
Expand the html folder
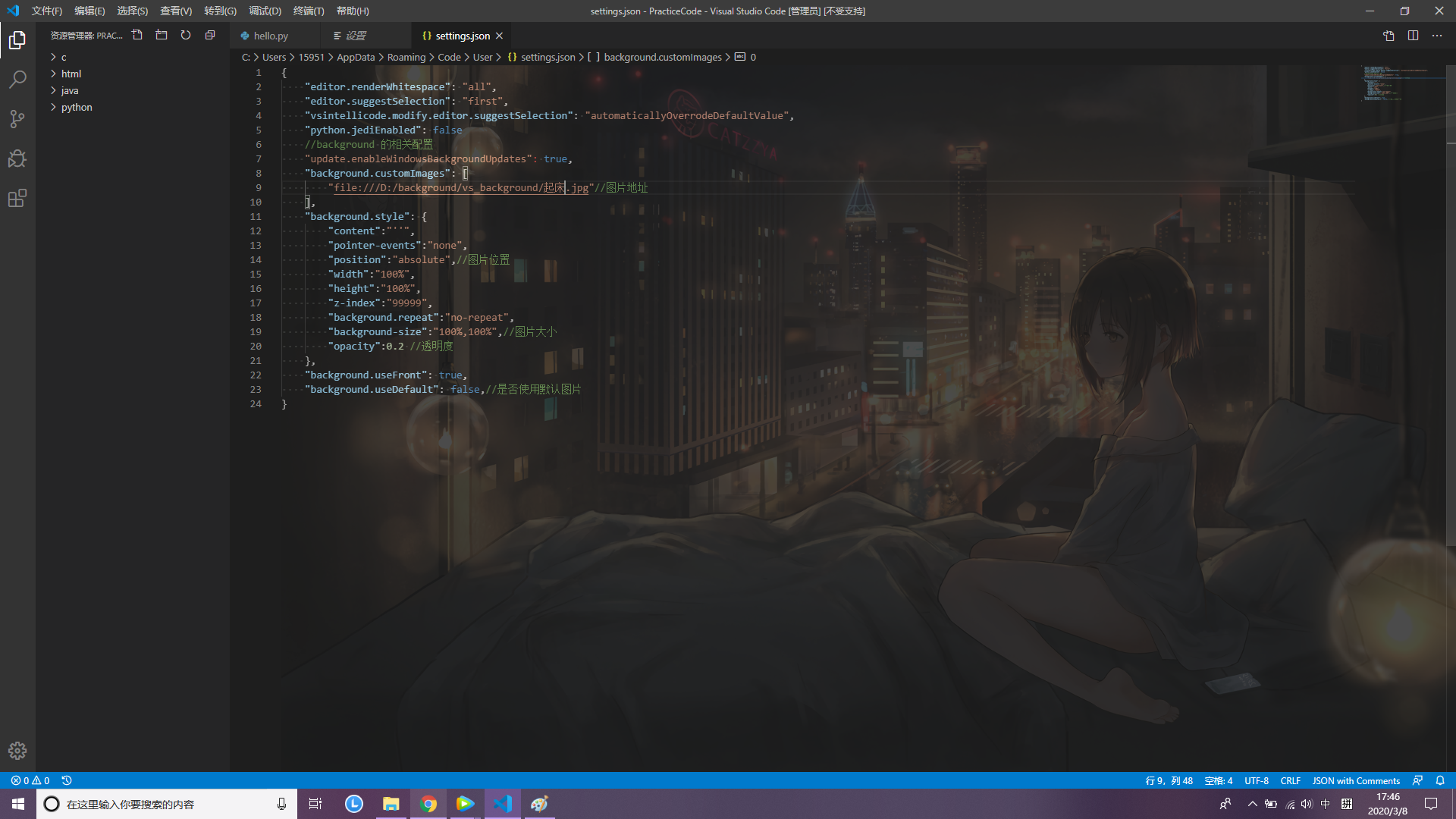click(71, 74)
